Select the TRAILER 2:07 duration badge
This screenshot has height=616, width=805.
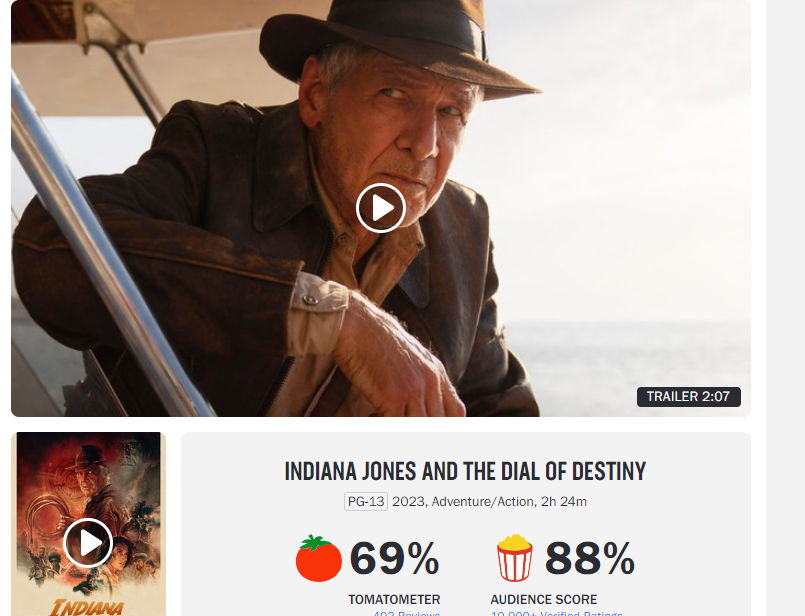click(x=688, y=397)
